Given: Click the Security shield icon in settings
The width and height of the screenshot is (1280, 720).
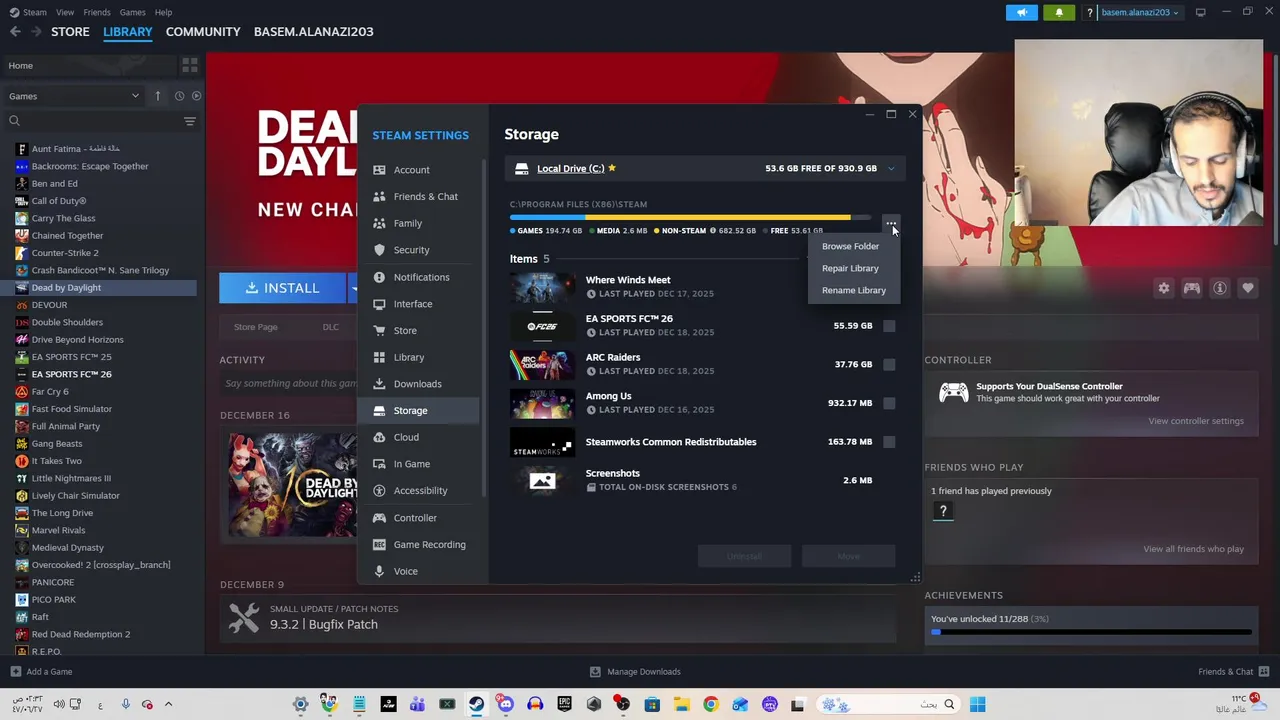Looking at the screenshot, I should [x=379, y=250].
